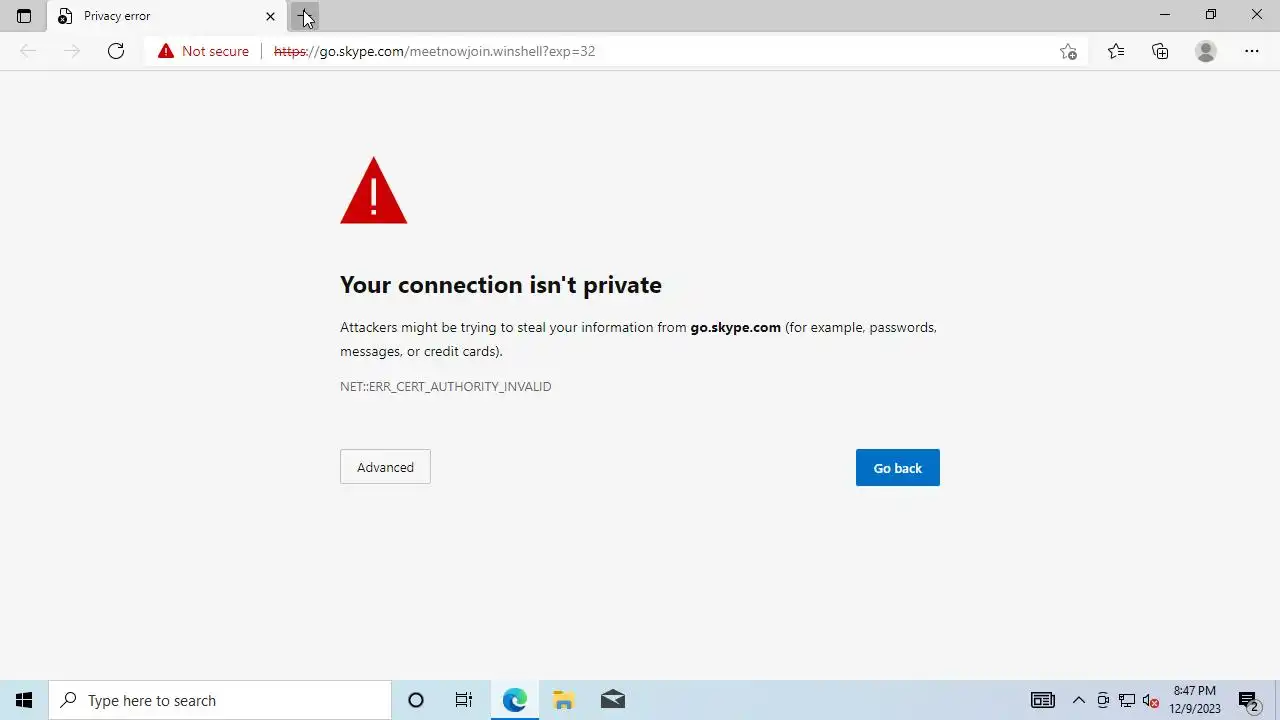Restore down the Edge window

click(1210, 15)
